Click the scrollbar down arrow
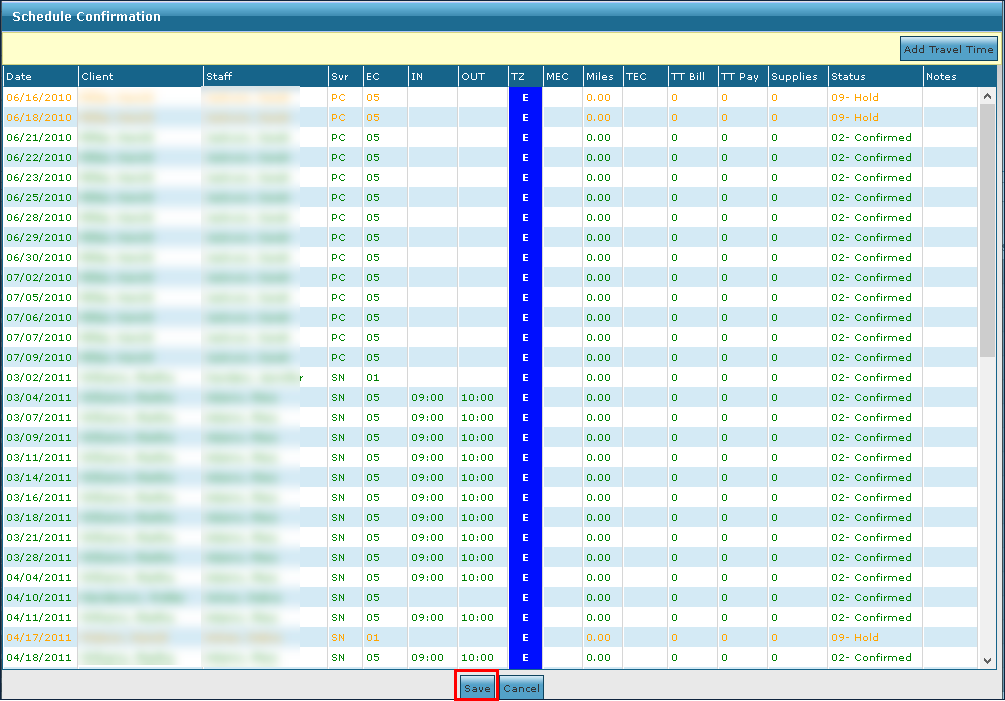Screen dimensions: 1005x701 pos(987,660)
